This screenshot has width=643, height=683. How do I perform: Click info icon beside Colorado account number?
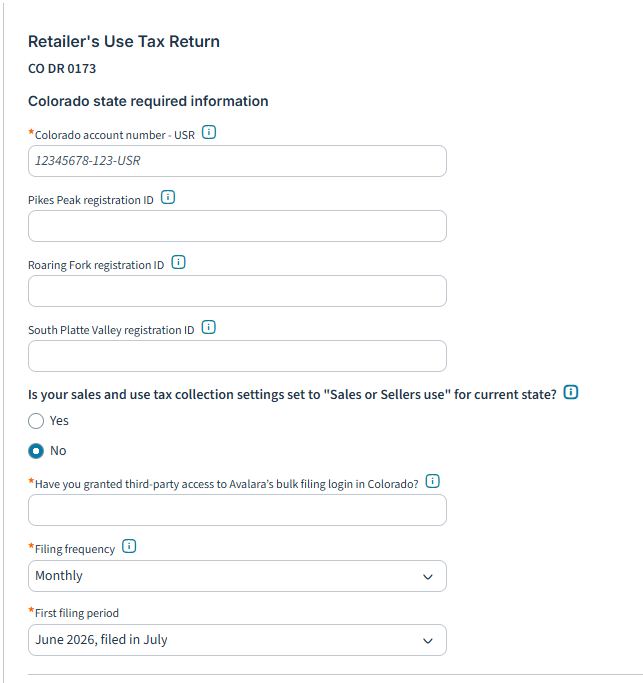click(209, 132)
